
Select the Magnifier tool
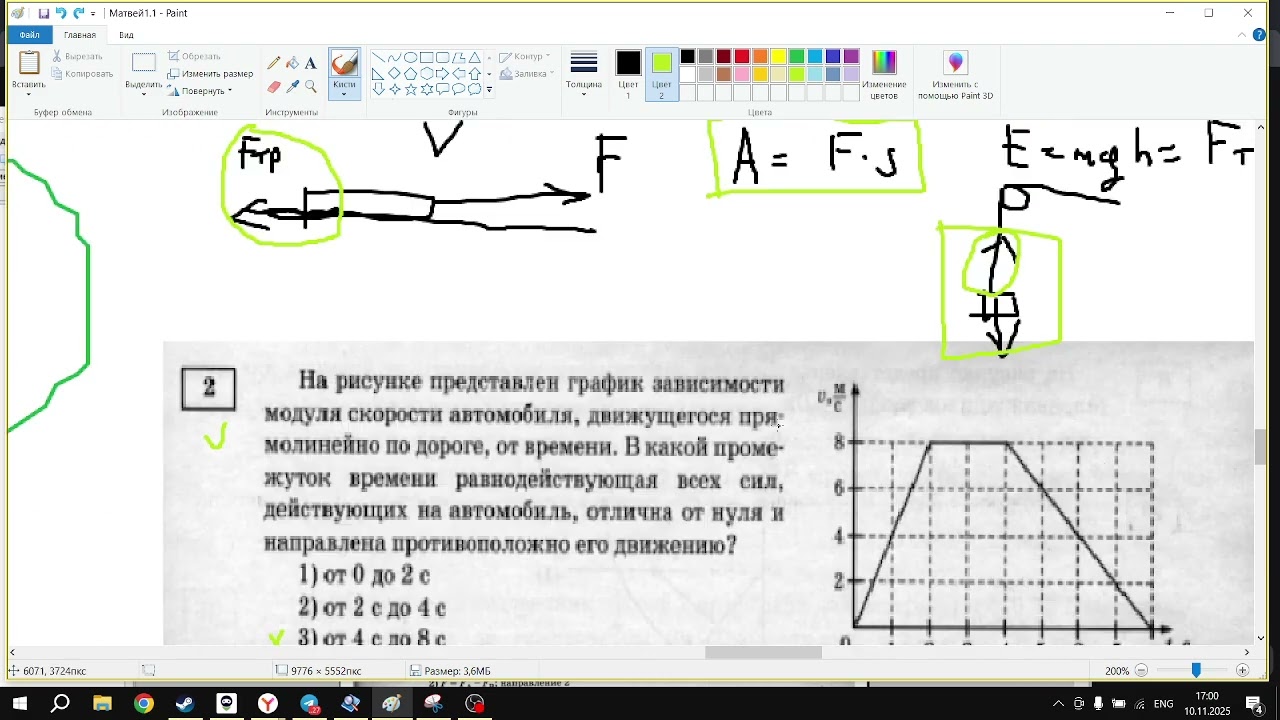point(311,87)
